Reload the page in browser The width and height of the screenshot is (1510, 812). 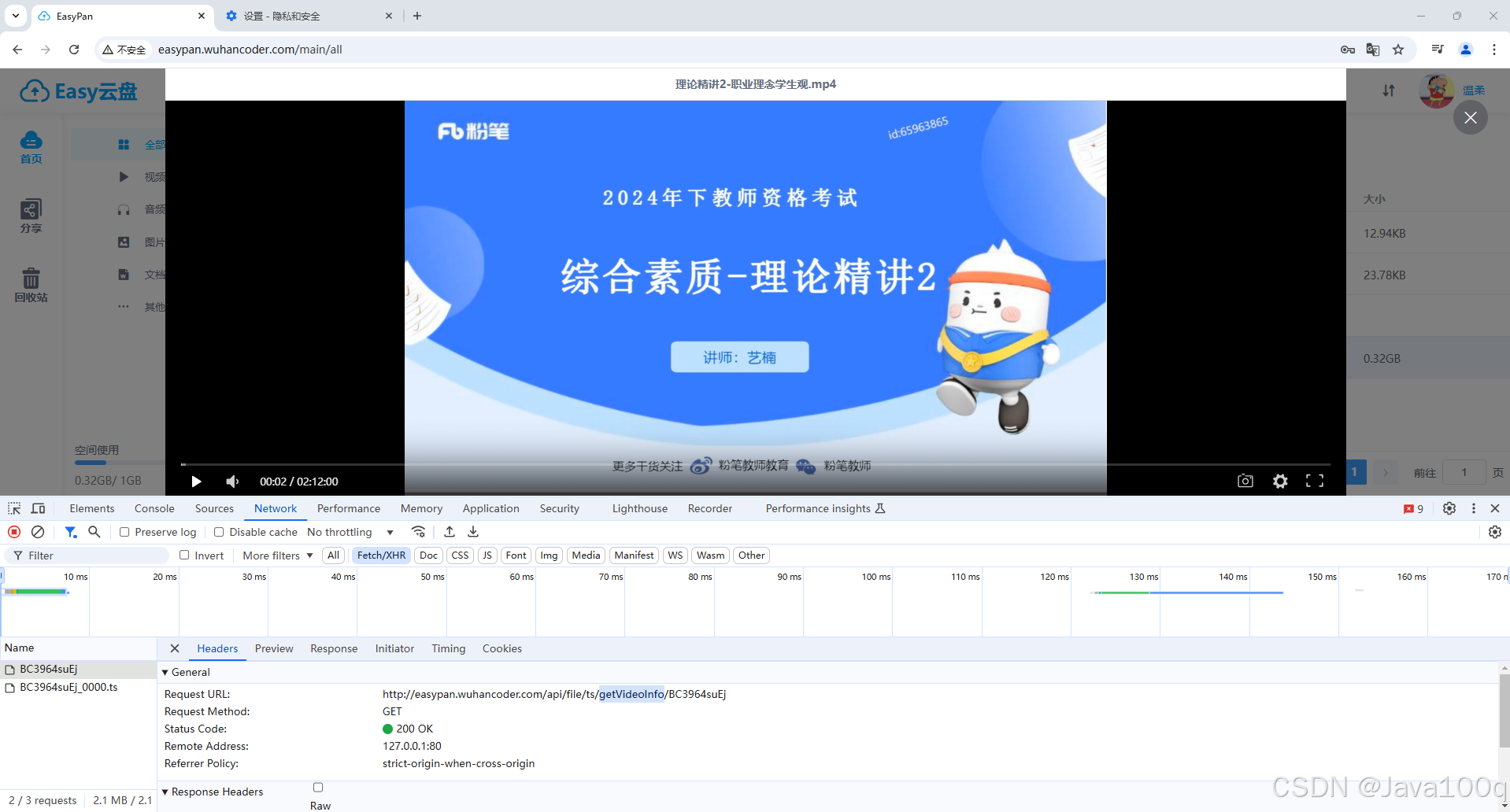pos(74,50)
